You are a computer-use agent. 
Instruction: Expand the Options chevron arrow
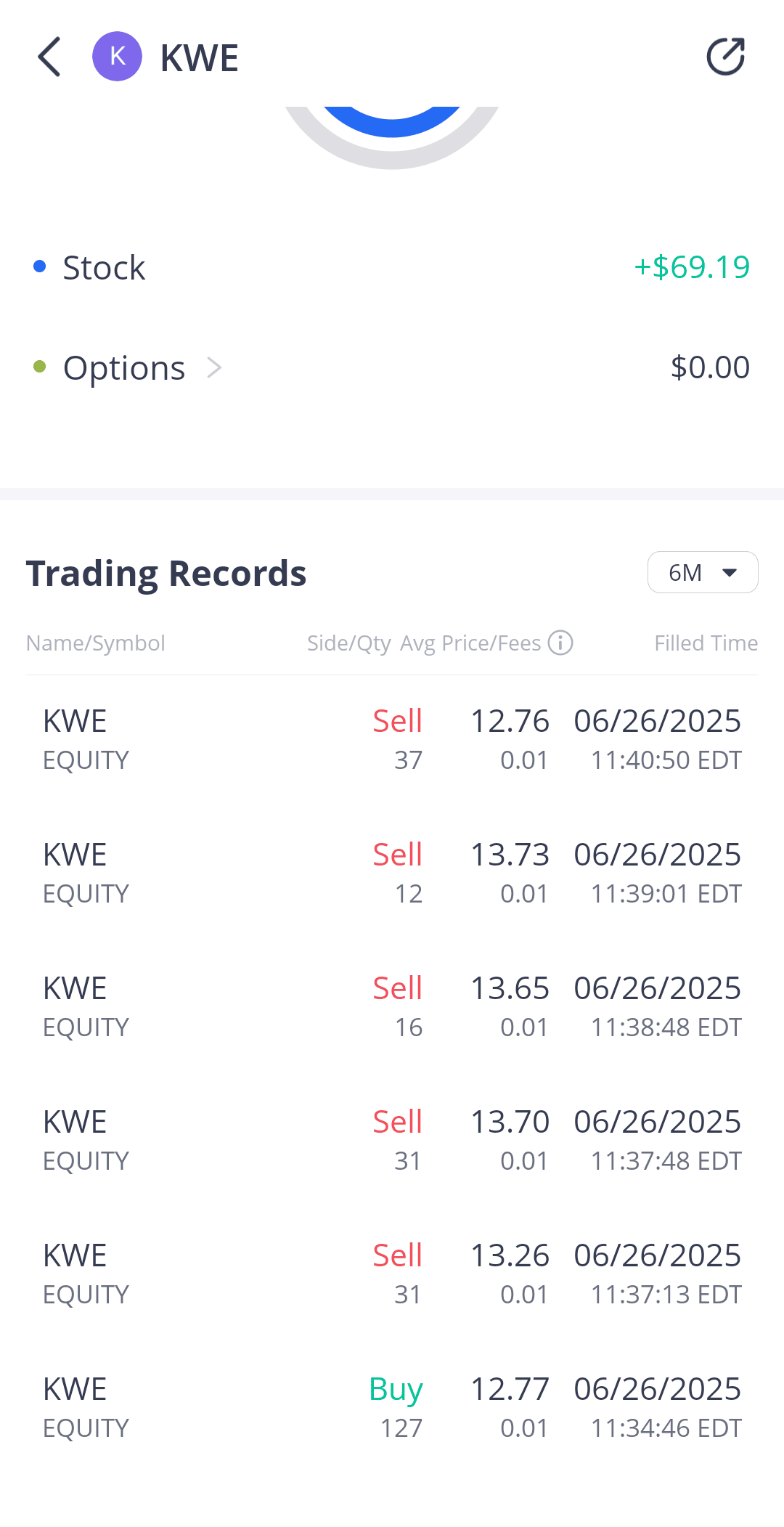(x=214, y=367)
